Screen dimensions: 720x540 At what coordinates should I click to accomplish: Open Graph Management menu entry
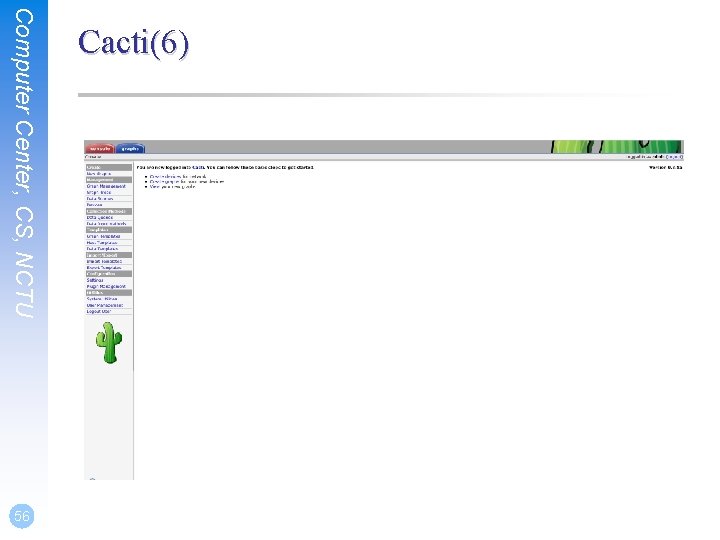pos(106,186)
